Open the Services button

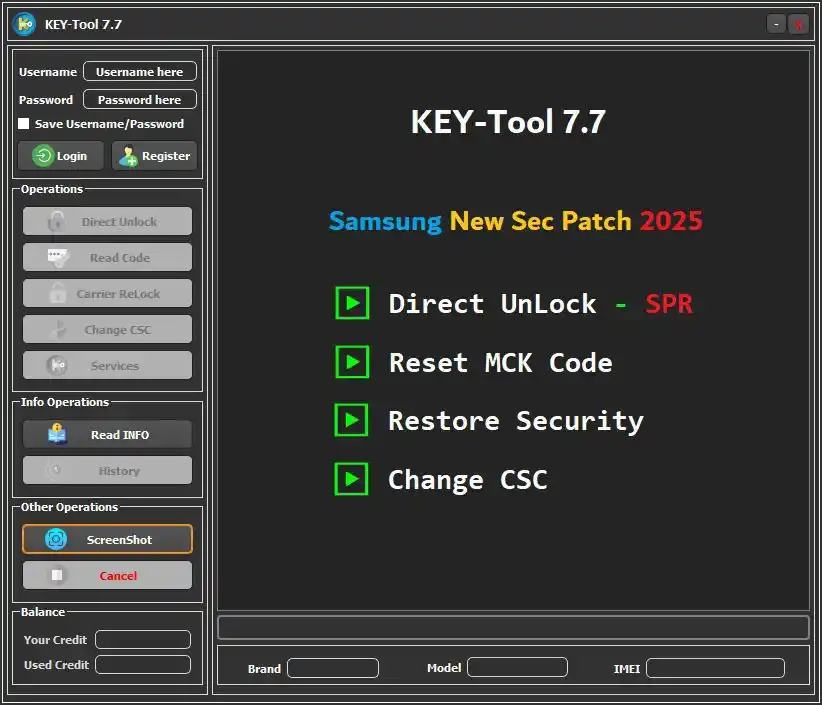pyautogui.click(x=107, y=365)
